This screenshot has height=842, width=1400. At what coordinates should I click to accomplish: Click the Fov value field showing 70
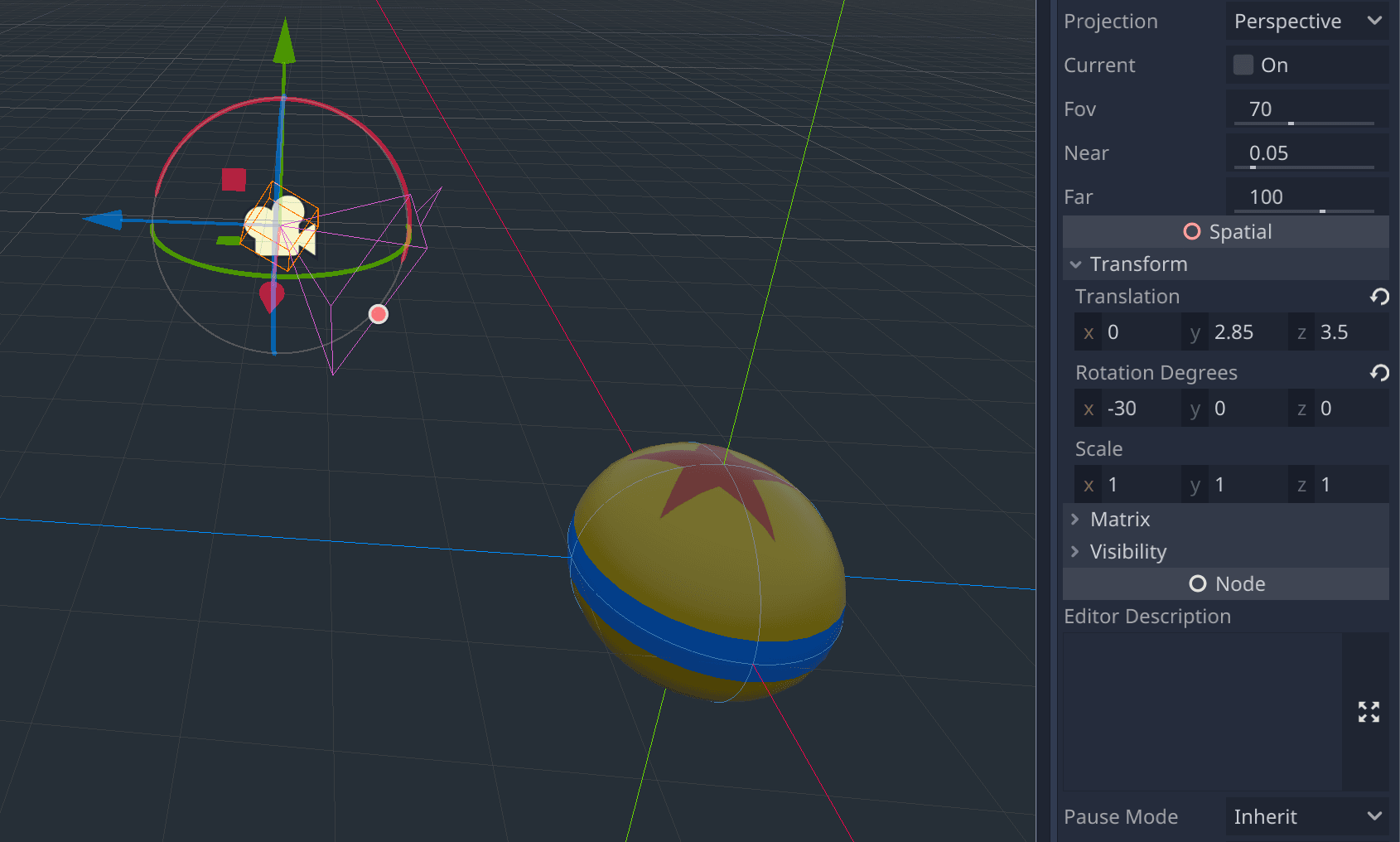(x=1307, y=109)
